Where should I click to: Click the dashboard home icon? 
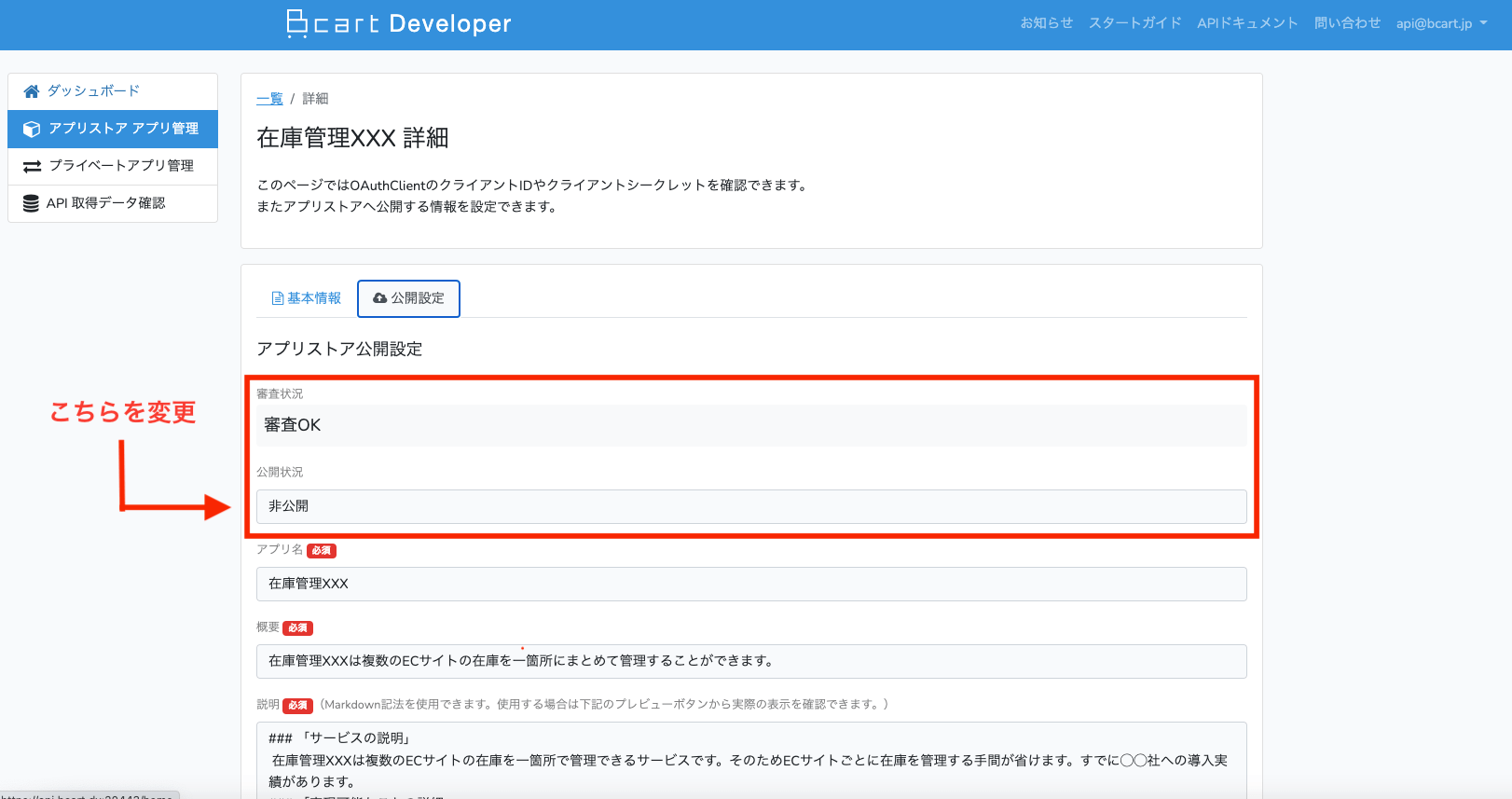[32, 91]
